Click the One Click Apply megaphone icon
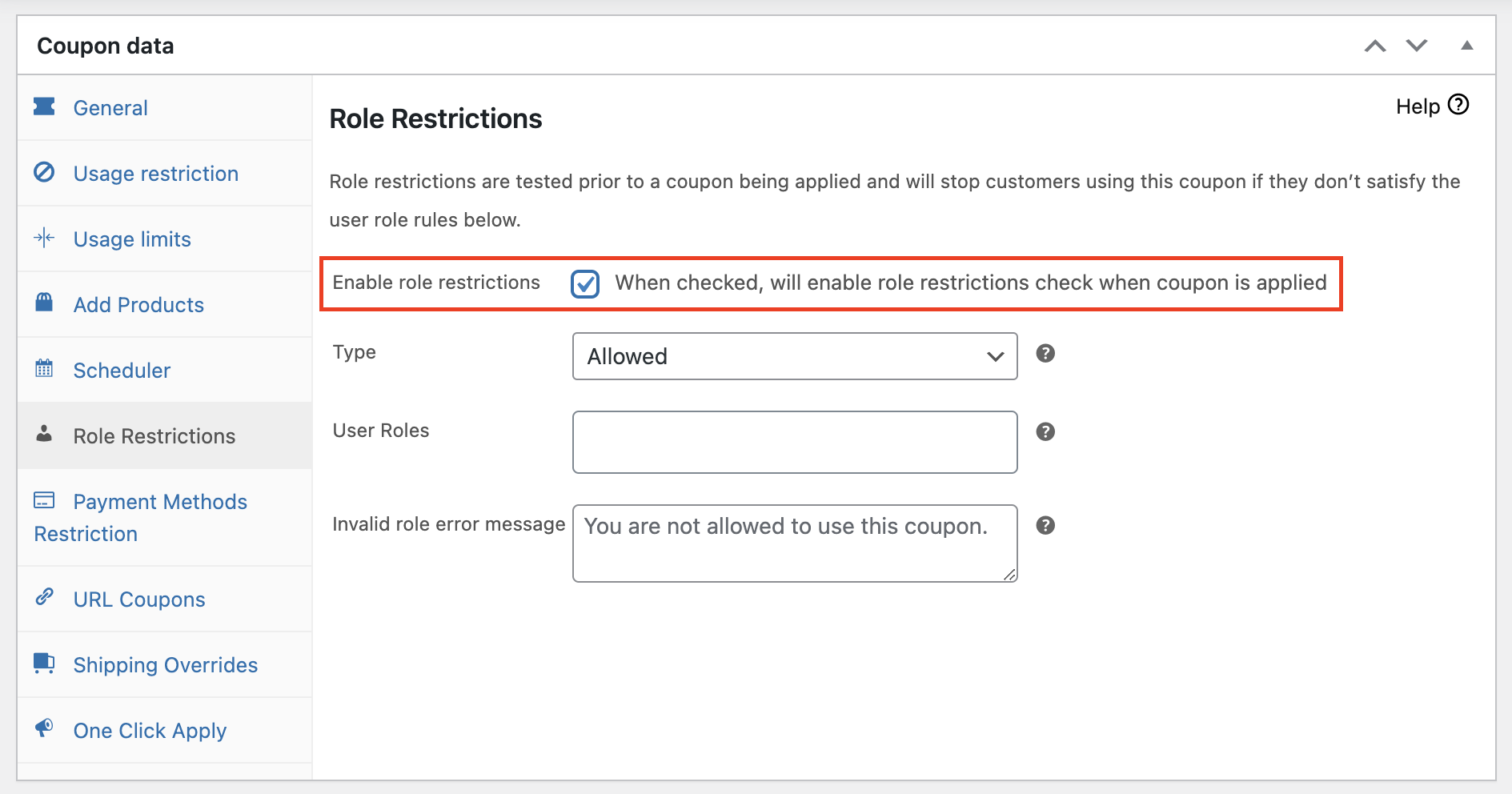This screenshot has width=1512, height=794. point(44,728)
